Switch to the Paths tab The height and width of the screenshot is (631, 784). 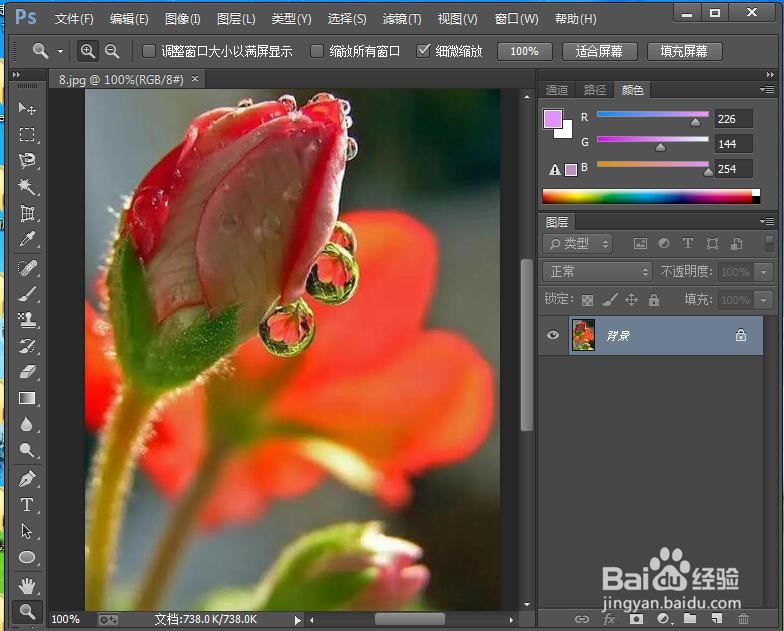[594, 90]
